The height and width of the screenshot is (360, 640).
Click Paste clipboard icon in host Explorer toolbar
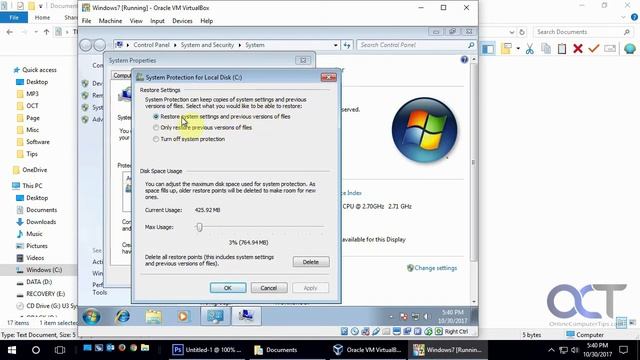(x=562, y=49)
